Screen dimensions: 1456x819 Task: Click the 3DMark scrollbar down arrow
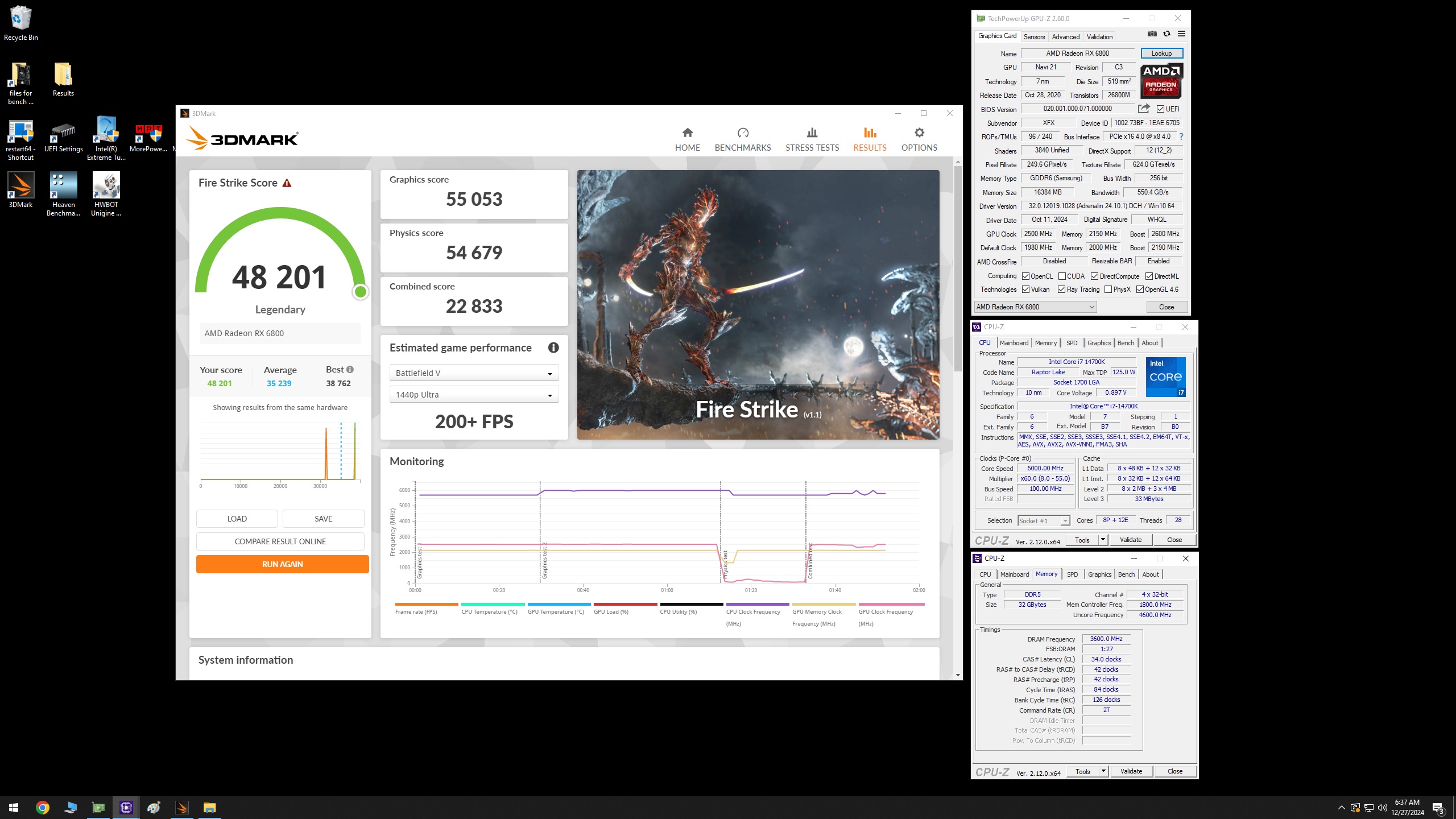click(x=958, y=675)
